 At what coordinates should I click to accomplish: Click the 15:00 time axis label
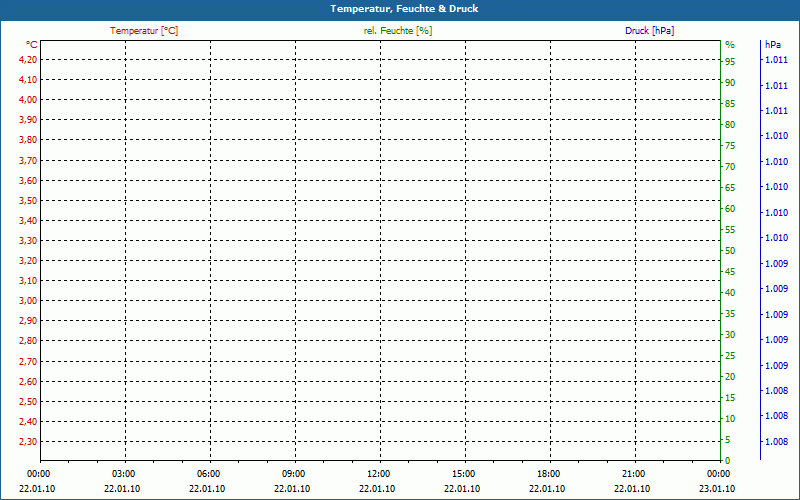coord(463,474)
